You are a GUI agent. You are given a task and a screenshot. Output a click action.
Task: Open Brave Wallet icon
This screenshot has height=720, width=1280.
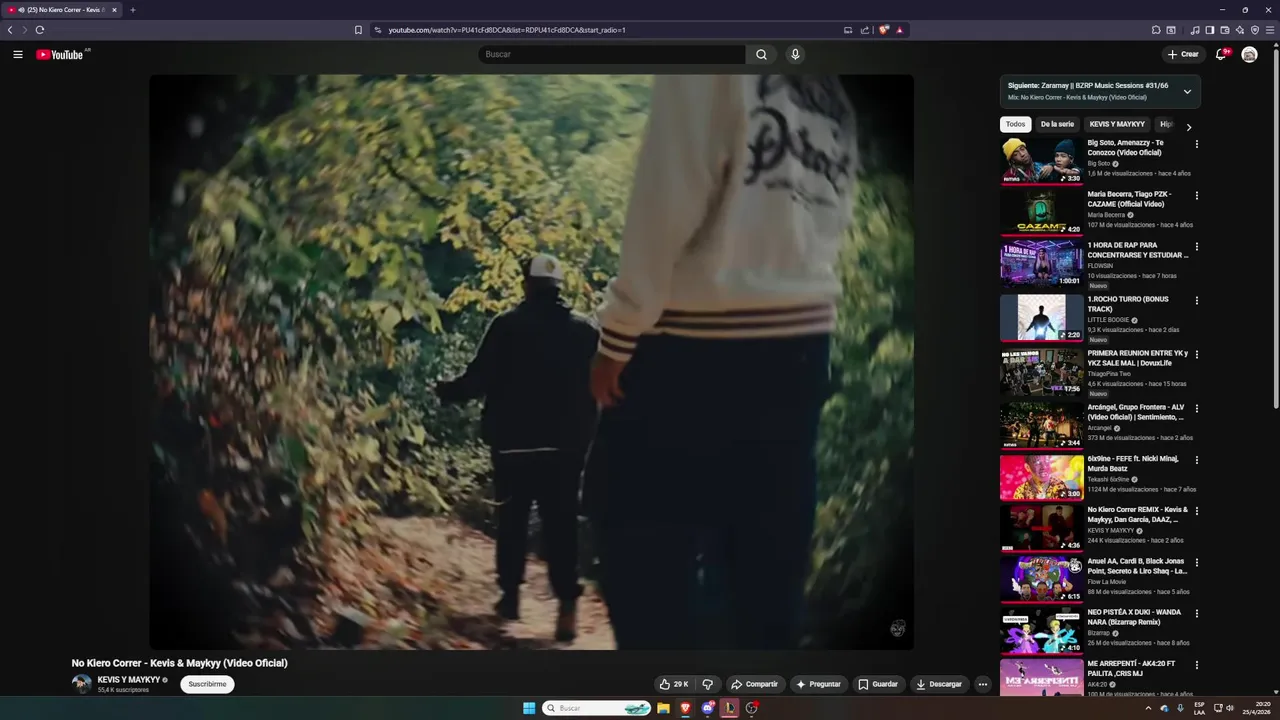tap(1225, 30)
